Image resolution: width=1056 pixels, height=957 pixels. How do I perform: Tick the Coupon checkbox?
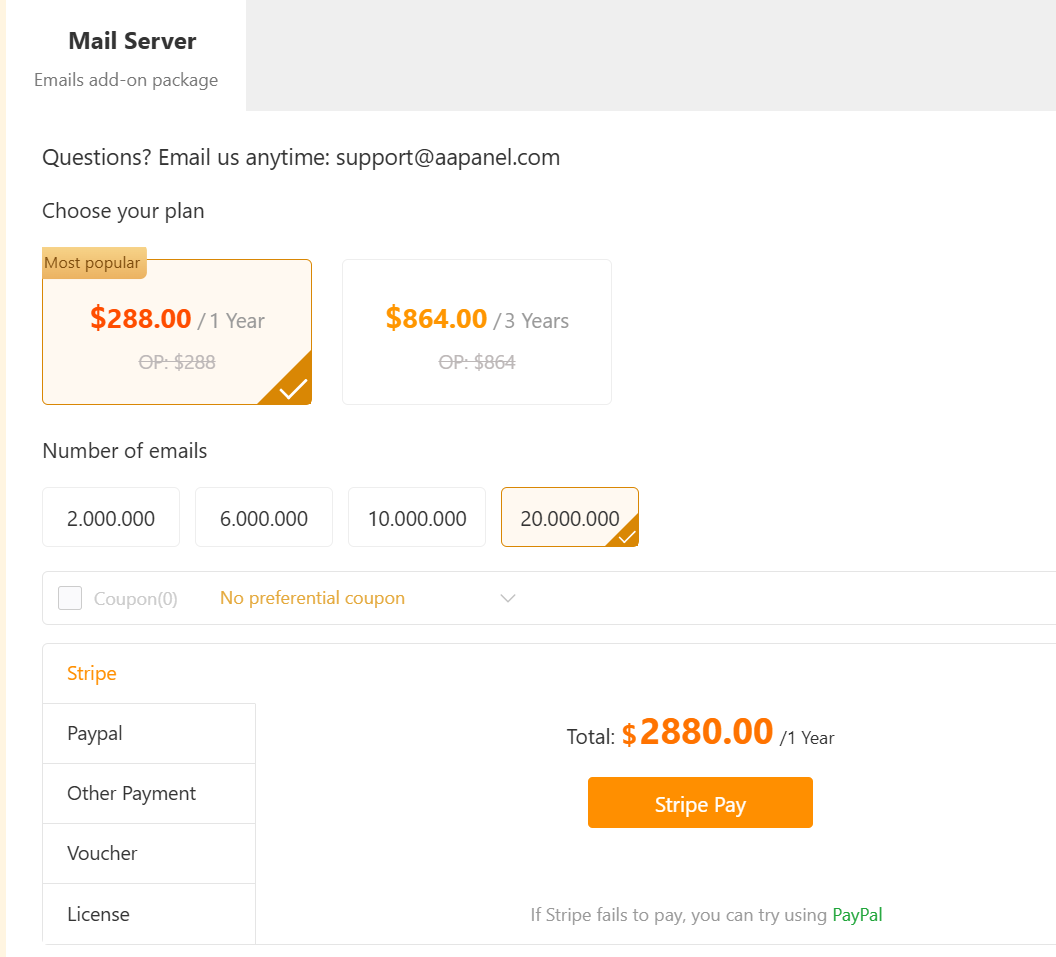(x=70, y=598)
